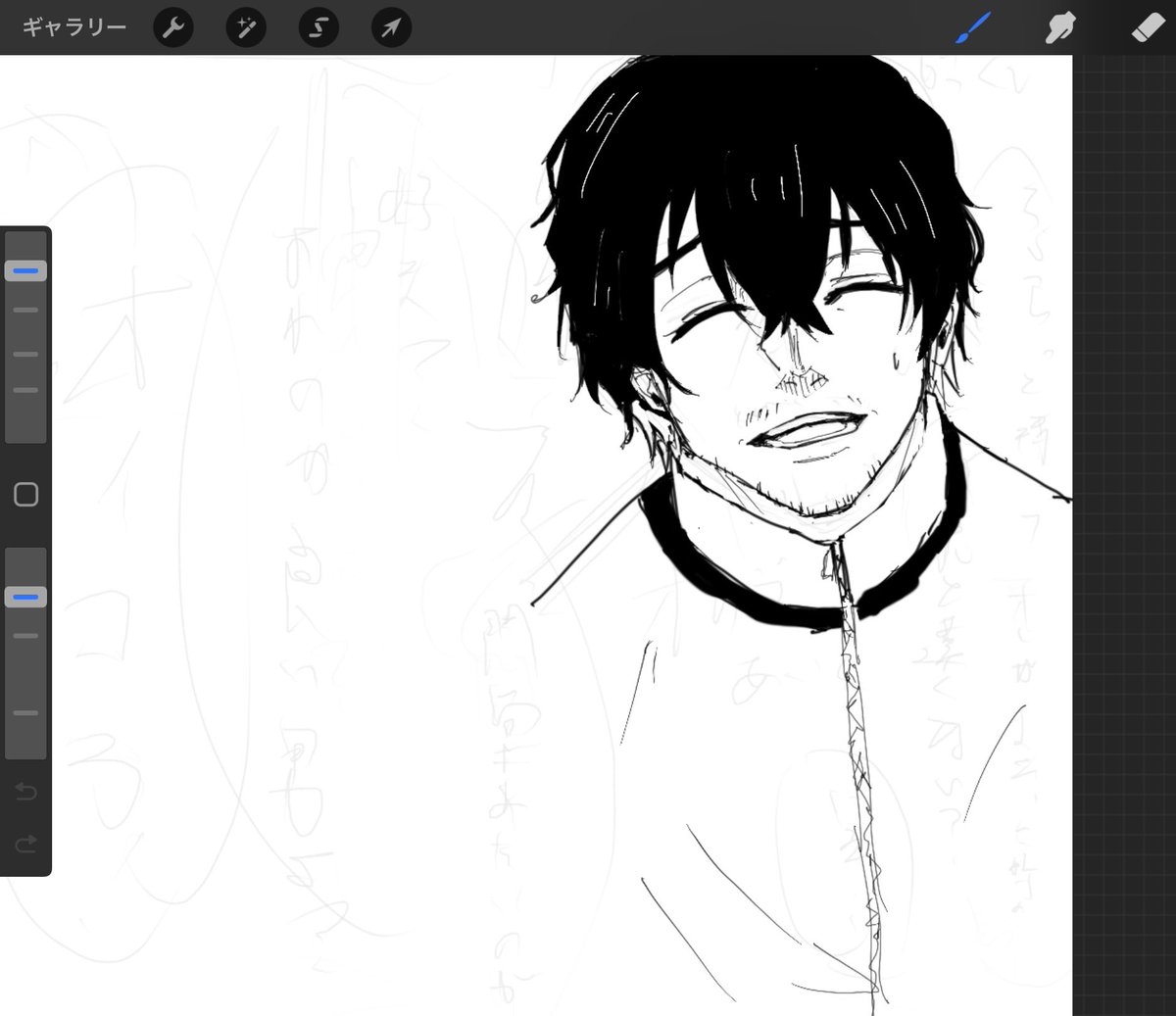Select the Eraser tool

1148,27
